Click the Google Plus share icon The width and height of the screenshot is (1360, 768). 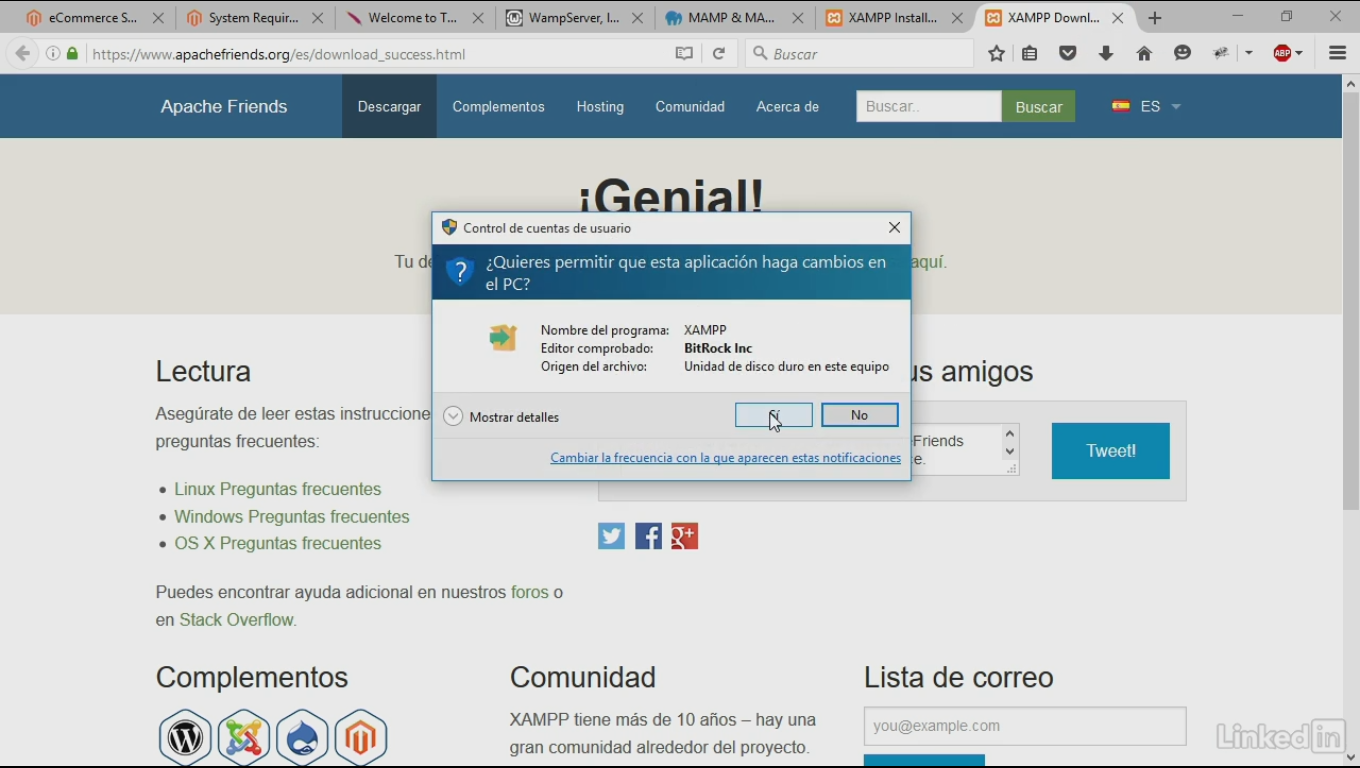tap(684, 536)
